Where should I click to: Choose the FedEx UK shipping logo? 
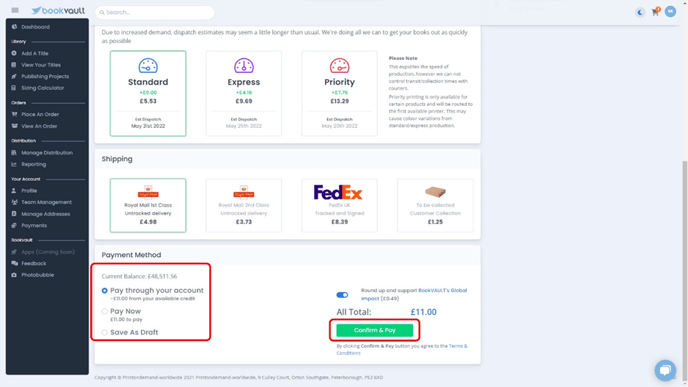tap(338, 192)
